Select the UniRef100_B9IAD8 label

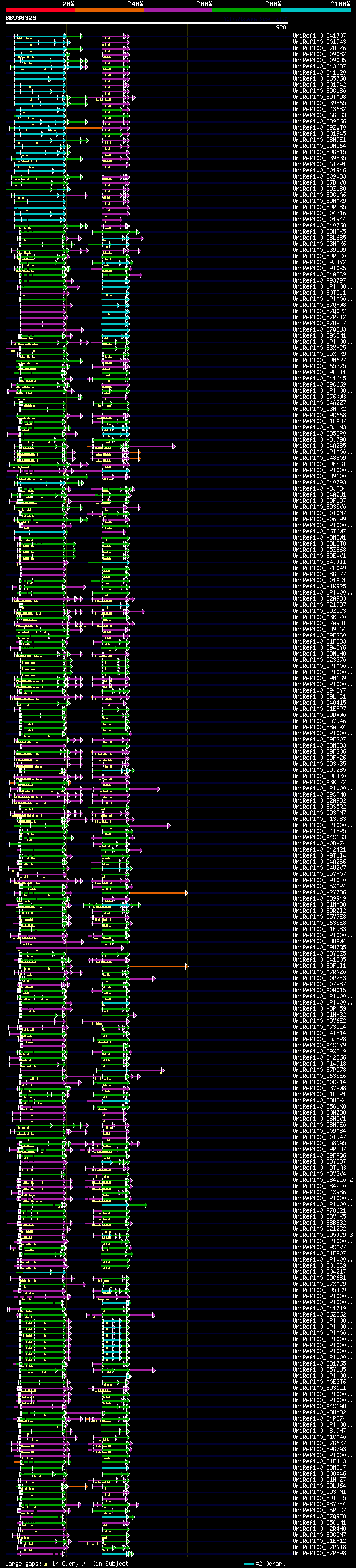pos(319,97)
